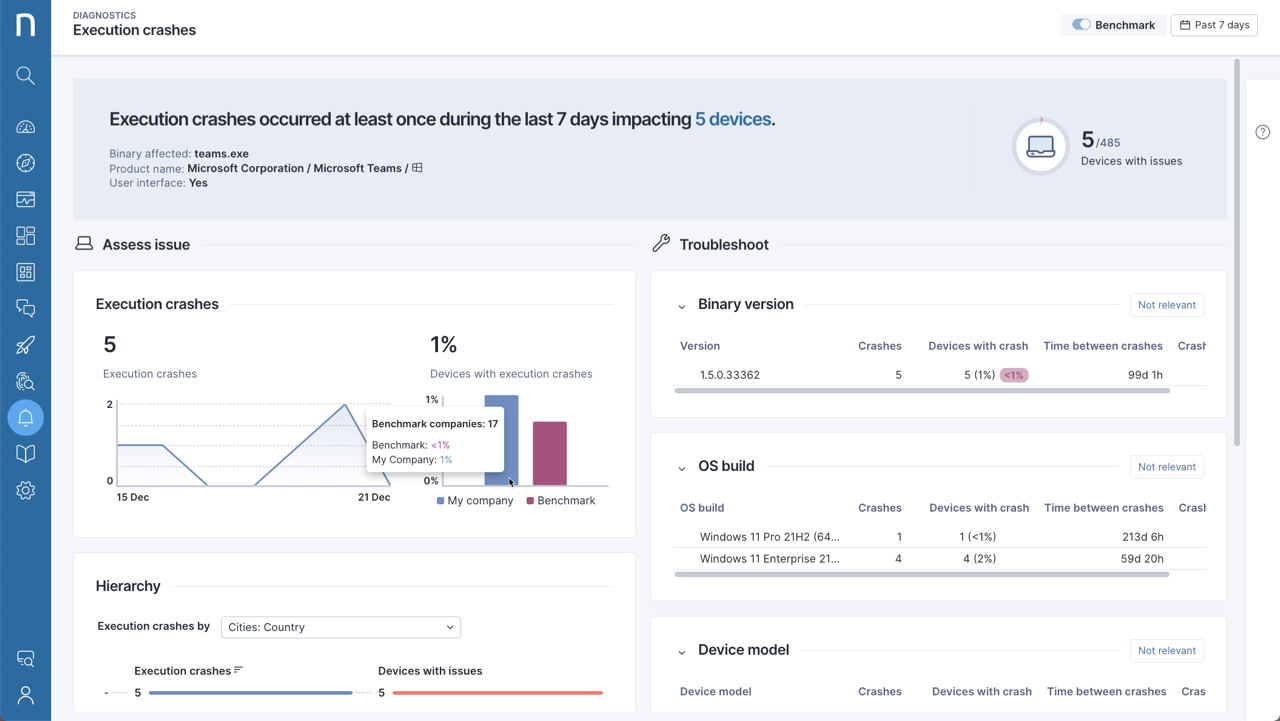
Task: Open the book icon in the sidebar
Action: pos(26,454)
